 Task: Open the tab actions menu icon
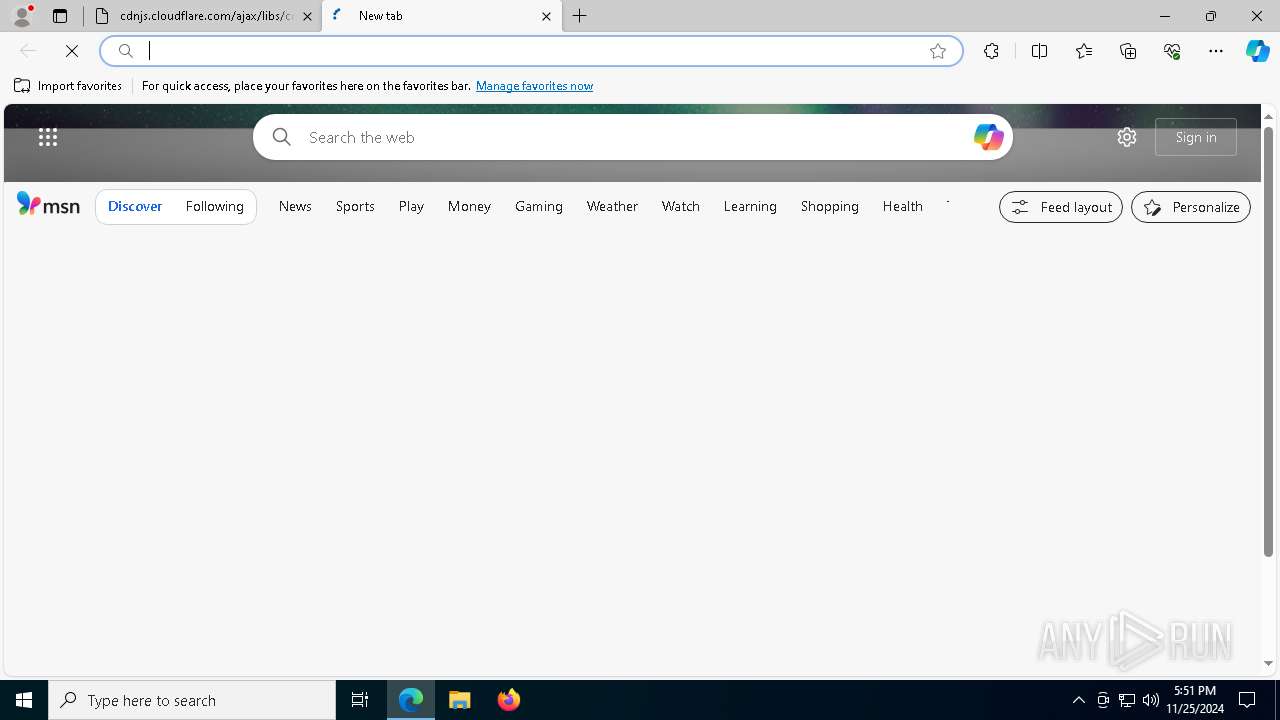60,16
